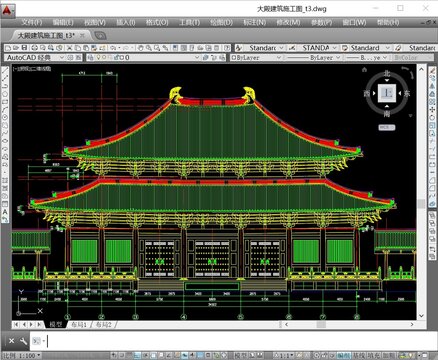Screen dimensions: 438x360
Task: Click the Text tool letter A icon
Action: 5,212
